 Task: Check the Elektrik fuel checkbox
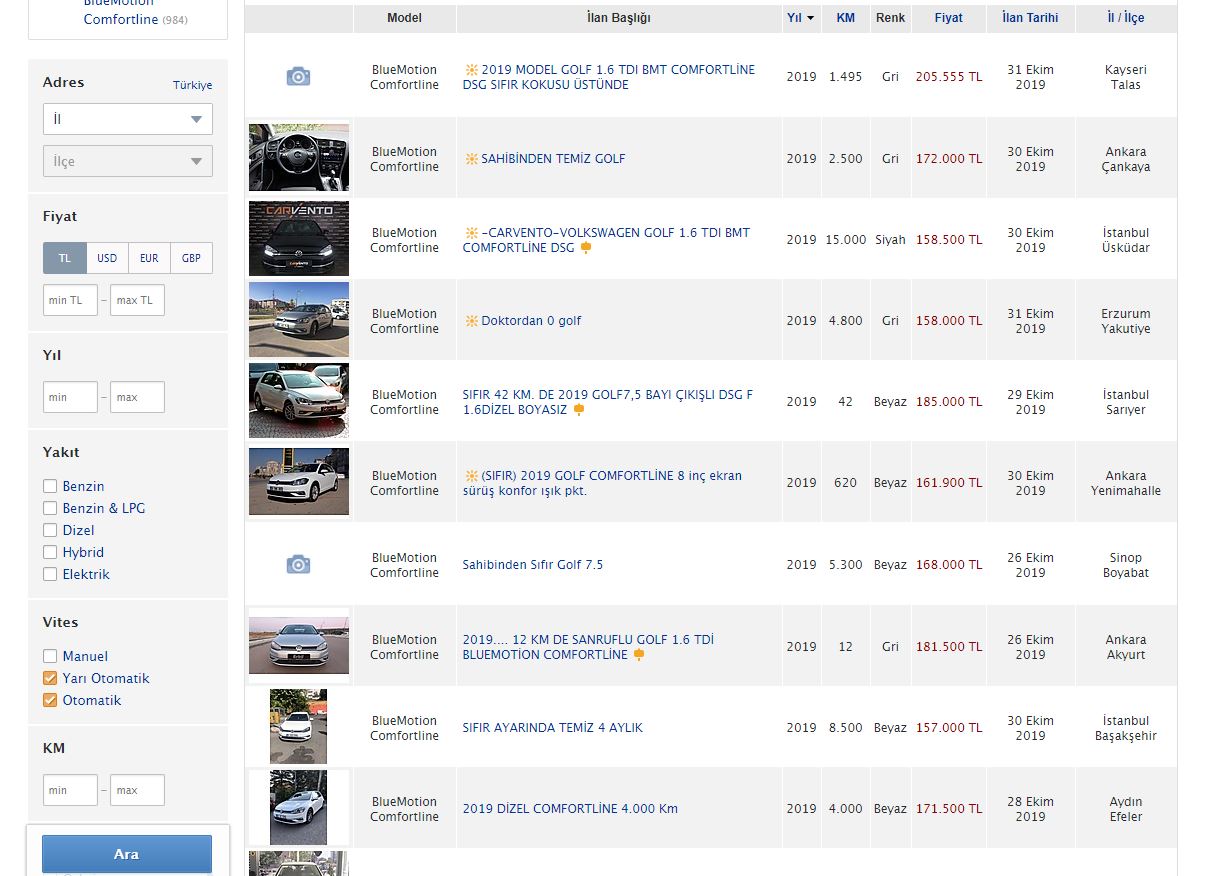coord(50,574)
